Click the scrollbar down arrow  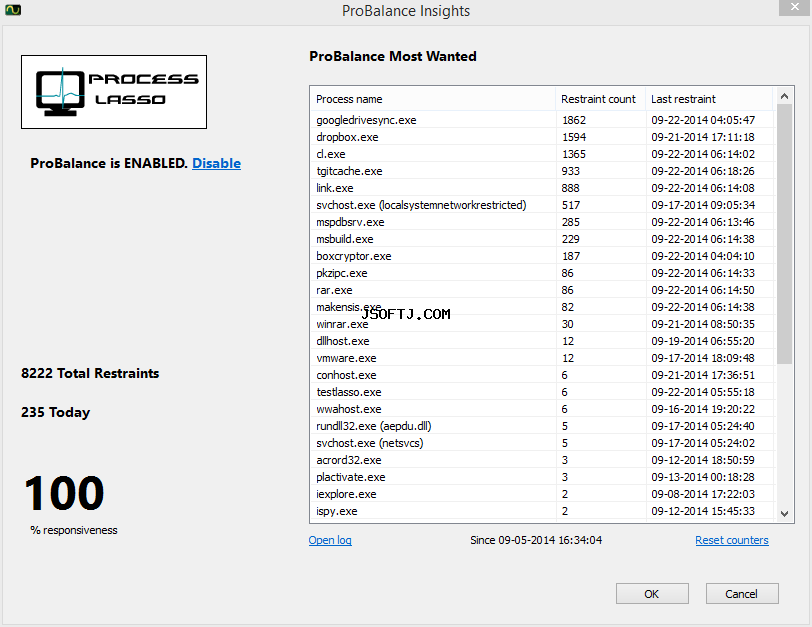pyautogui.click(x=784, y=514)
